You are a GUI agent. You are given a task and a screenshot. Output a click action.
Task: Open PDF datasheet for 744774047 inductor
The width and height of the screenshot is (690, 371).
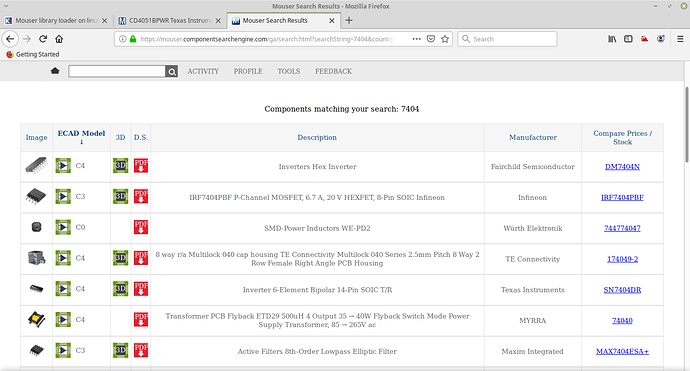point(141,227)
